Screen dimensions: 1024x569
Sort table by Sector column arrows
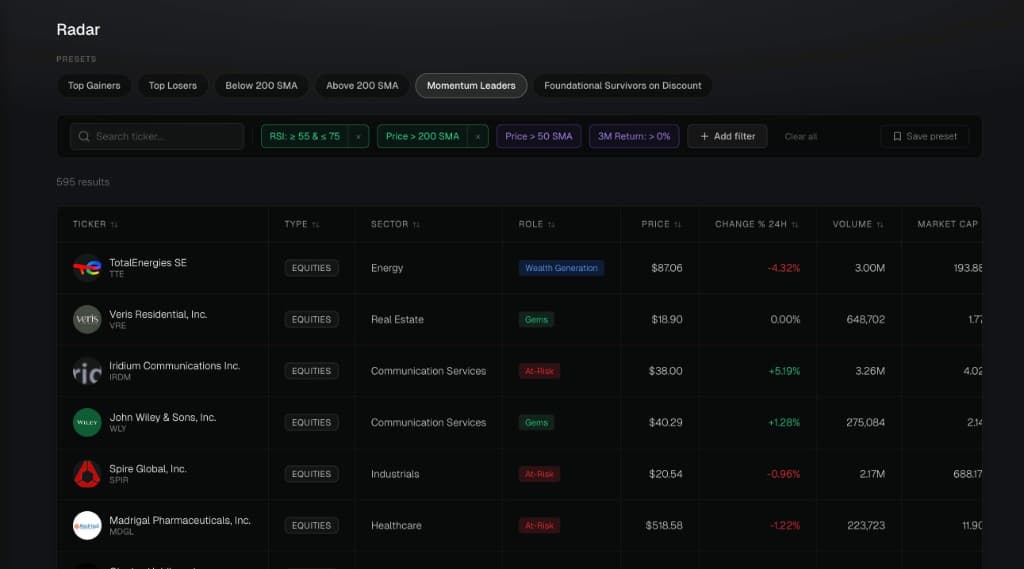(x=417, y=225)
